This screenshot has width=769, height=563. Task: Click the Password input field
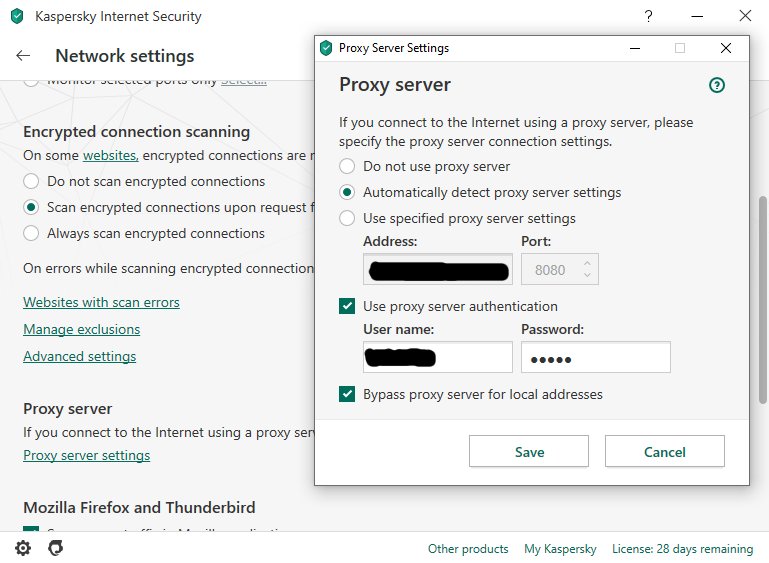click(595, 358)
